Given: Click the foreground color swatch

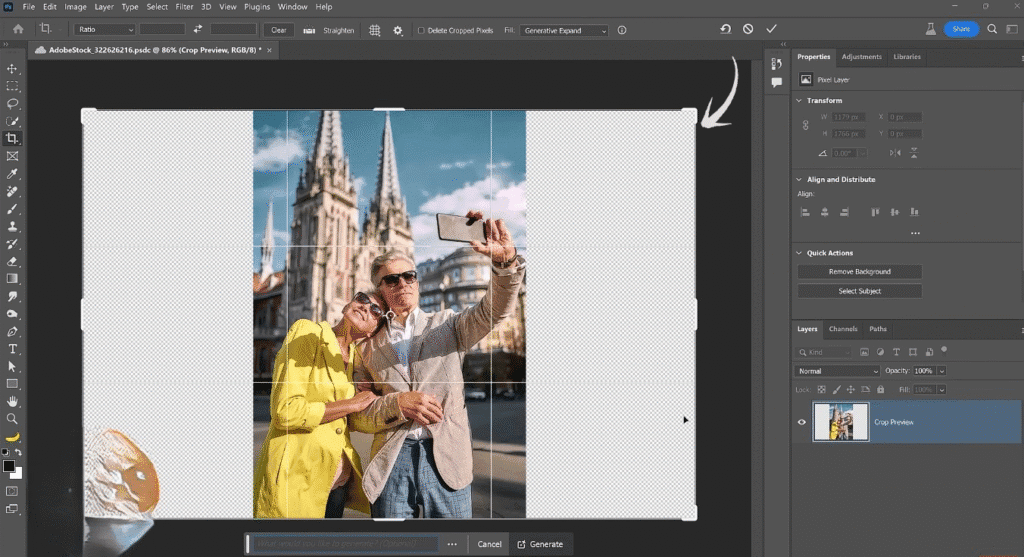Looking at the screenshot, I should [9, 466].
